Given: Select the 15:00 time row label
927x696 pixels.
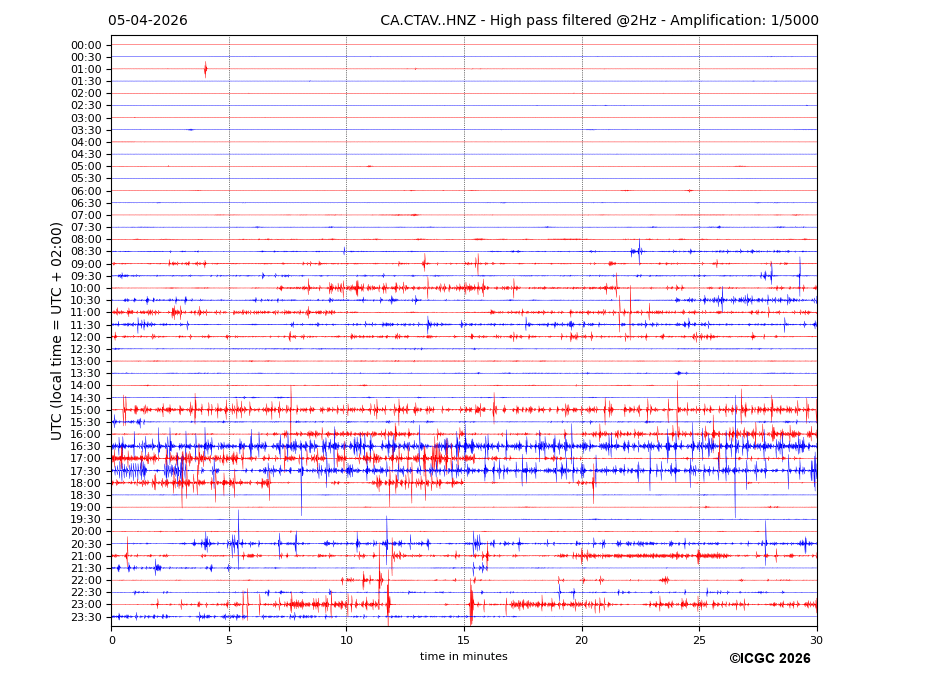Looking at the screenshot, I should click(86, 410).
